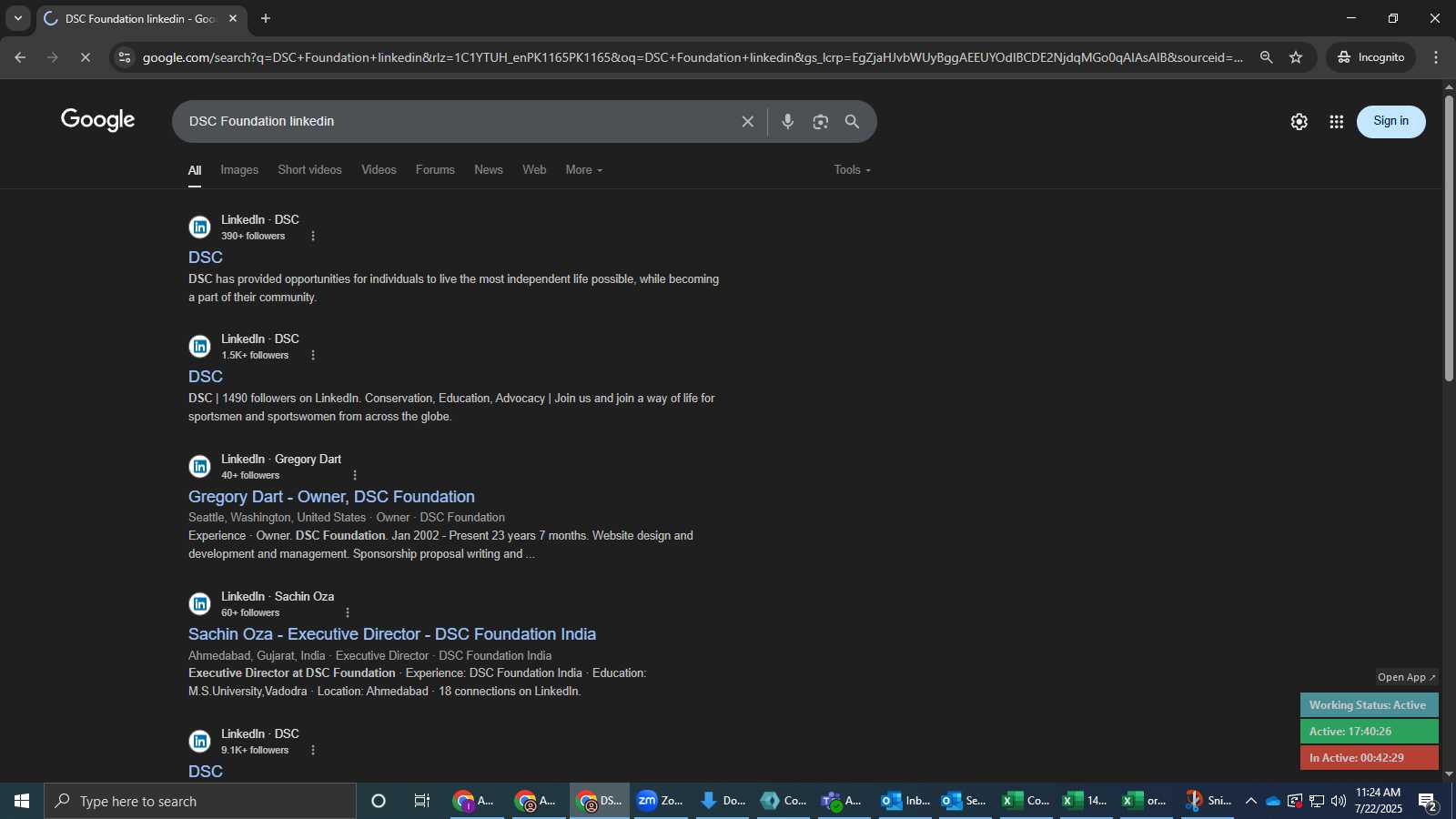Screen dimensions: 1456x819
Task: Open Task View on taskbar
Action: coord(421,801)
